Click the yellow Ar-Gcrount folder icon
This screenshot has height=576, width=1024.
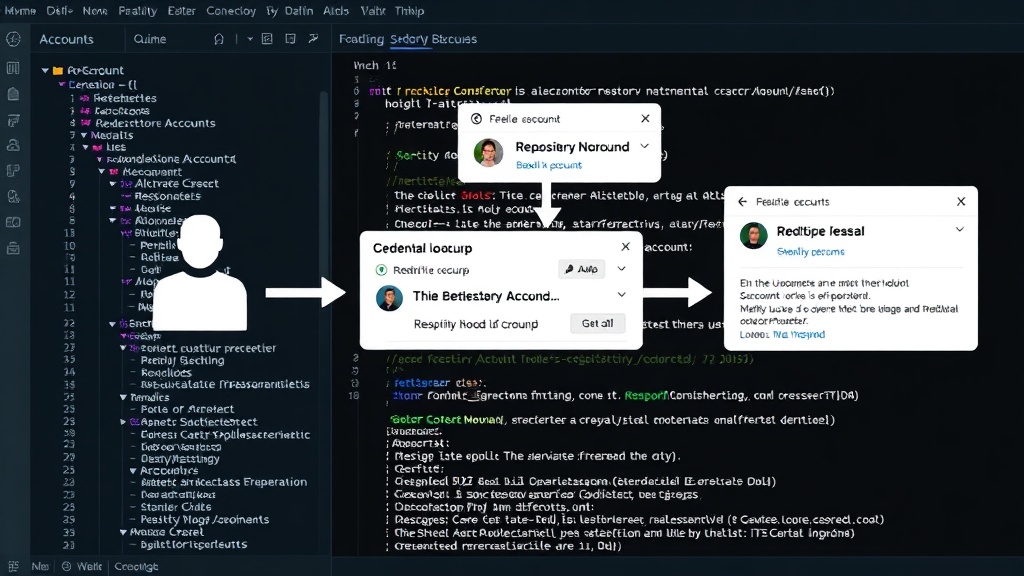click(x=57, y=71)
